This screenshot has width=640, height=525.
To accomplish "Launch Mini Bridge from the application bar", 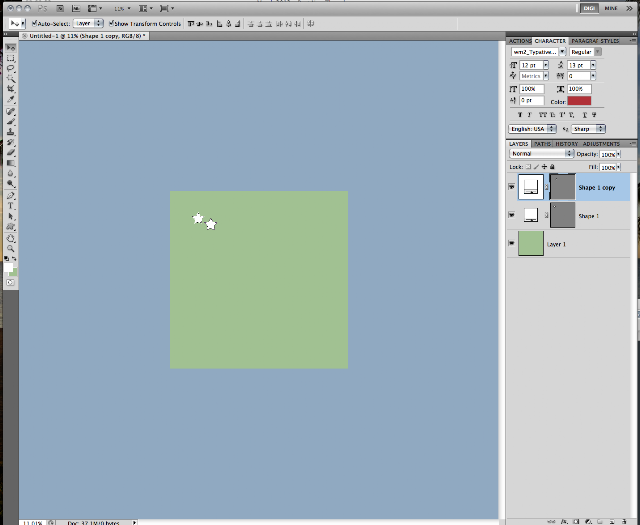I will pos(76,8).
